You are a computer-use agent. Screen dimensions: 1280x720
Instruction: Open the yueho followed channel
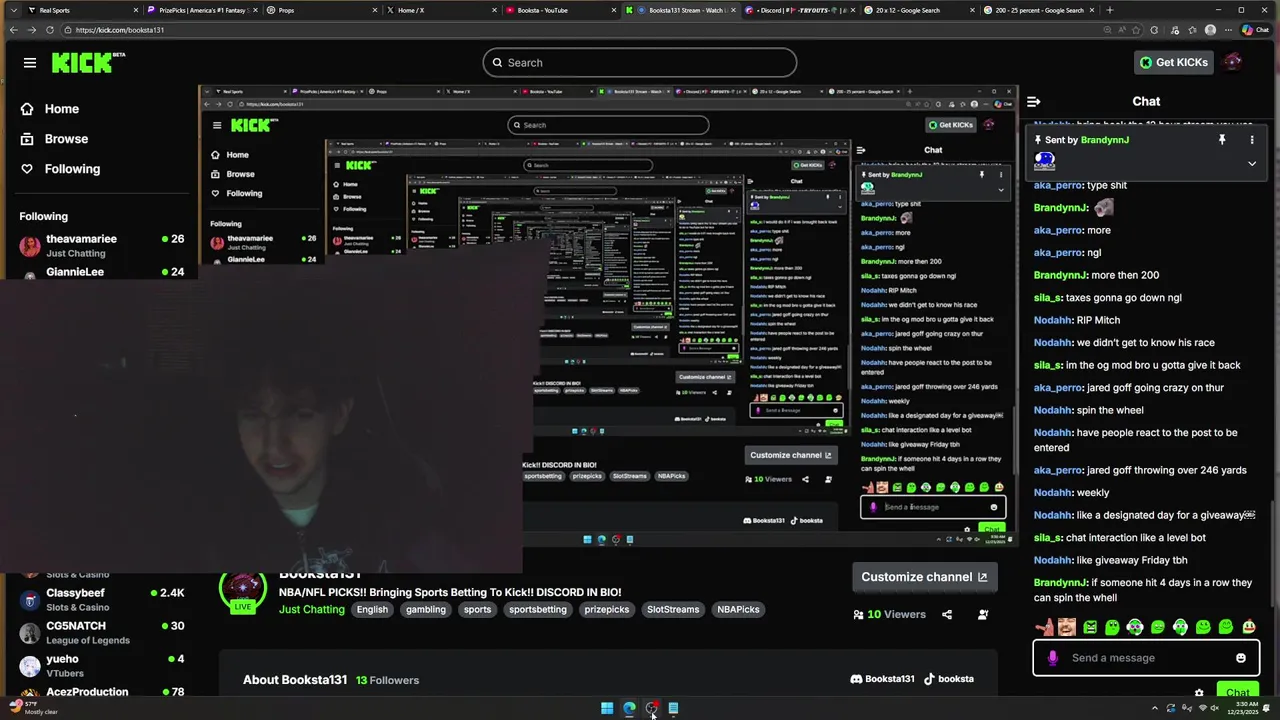pyautogui.click(x=100, y=666)
